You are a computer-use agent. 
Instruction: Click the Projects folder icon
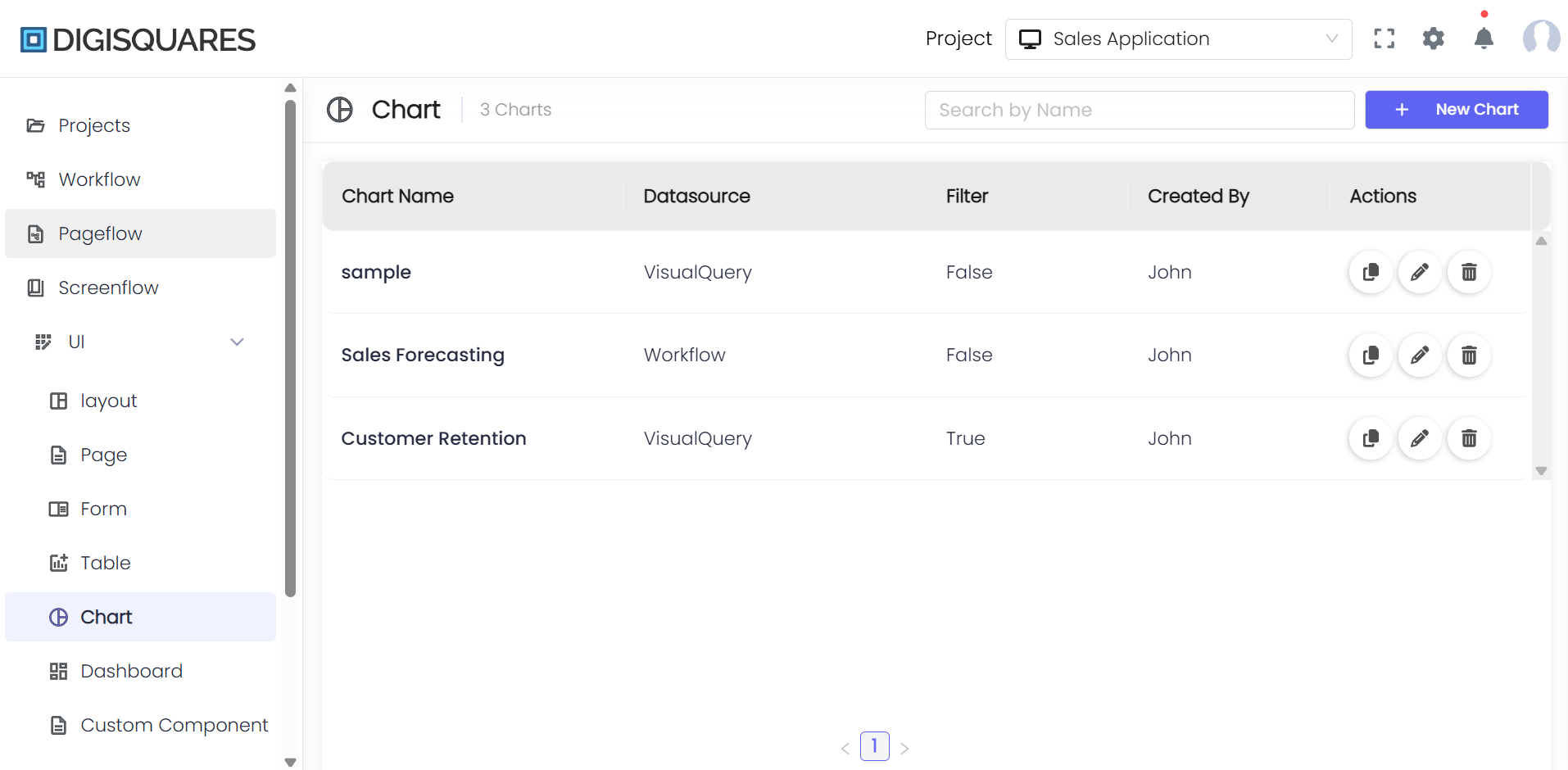tap(35, 125)
